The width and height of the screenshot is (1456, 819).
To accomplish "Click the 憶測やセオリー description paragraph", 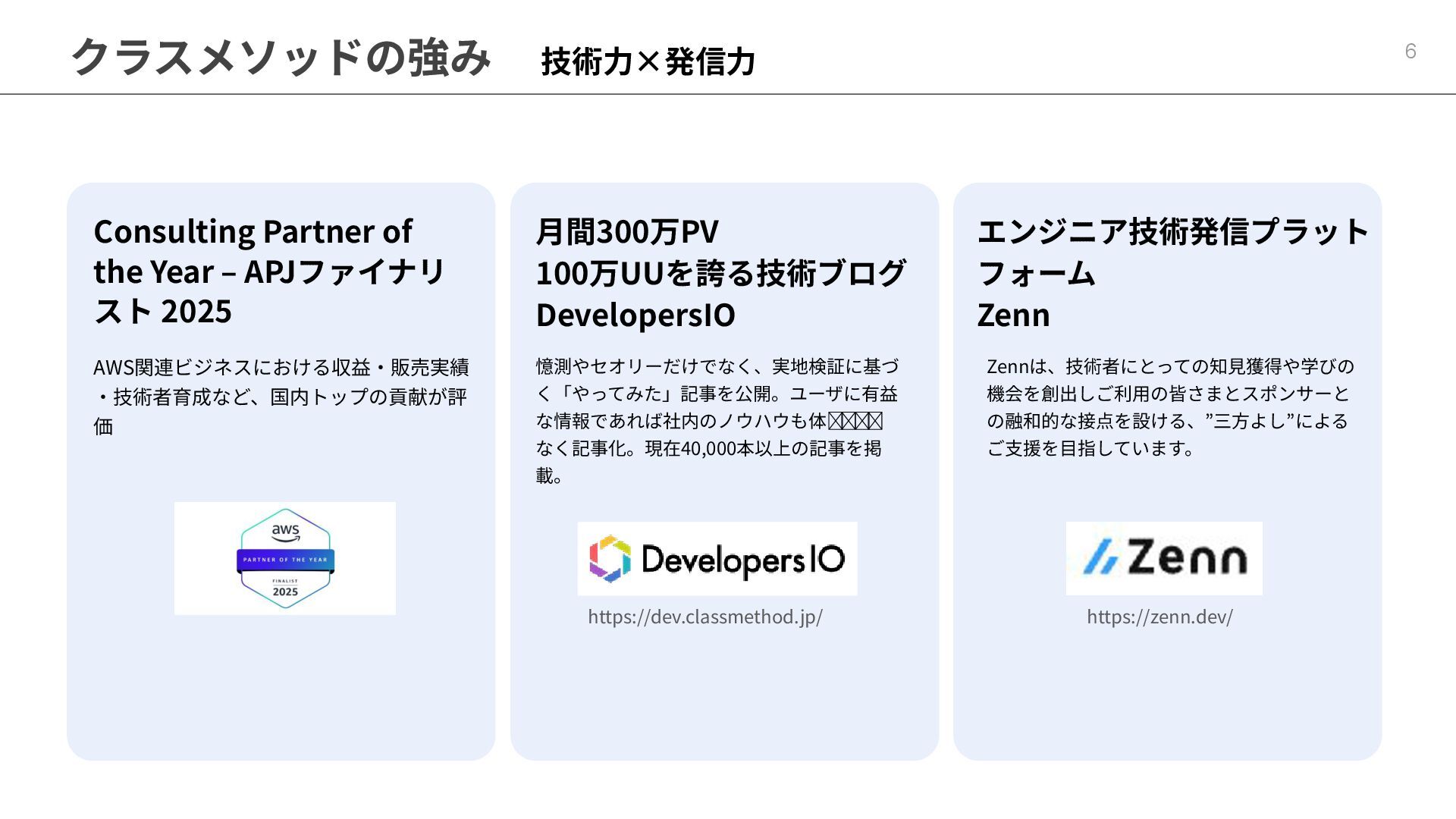I will 717,420.
